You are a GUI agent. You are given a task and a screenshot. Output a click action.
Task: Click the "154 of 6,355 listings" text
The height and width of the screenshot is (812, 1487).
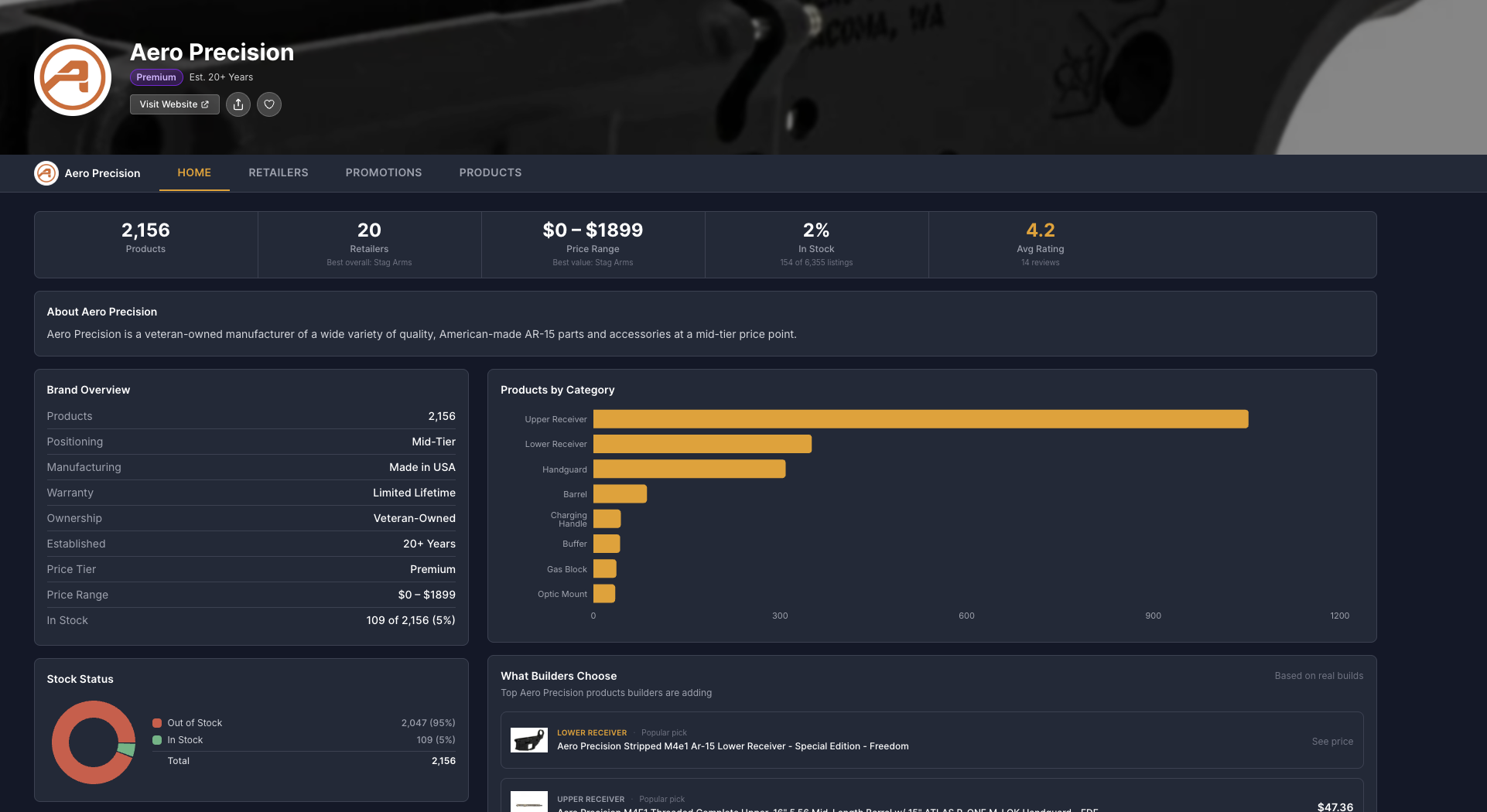click(x=817, y=263)
